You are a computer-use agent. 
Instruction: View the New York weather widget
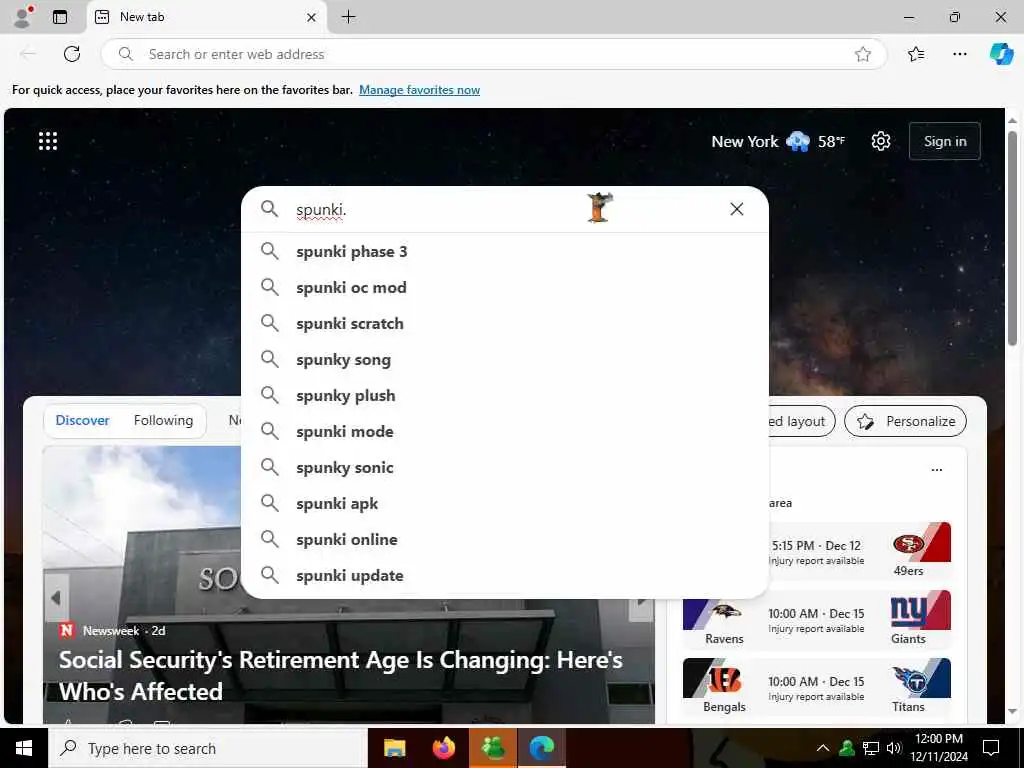tap(778, 141)
